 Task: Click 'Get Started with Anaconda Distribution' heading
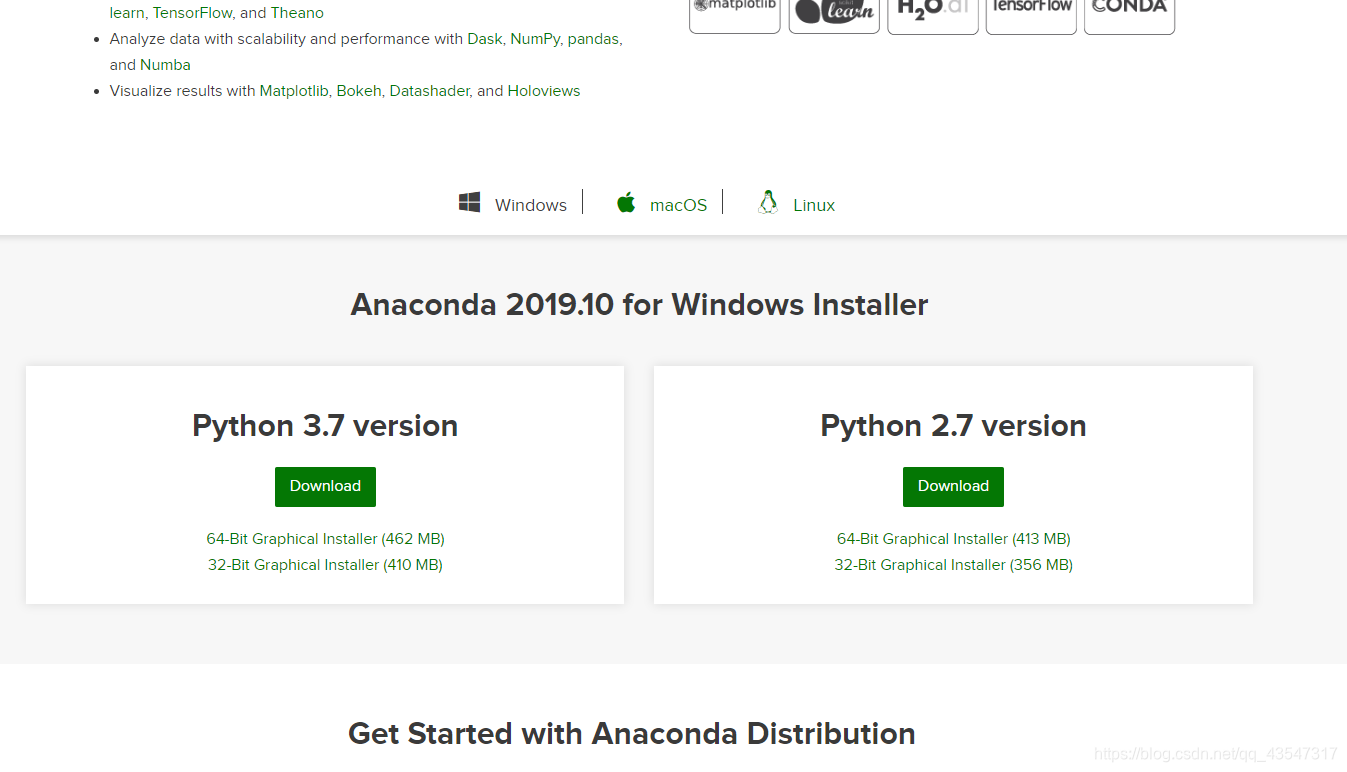coord(632,734)
